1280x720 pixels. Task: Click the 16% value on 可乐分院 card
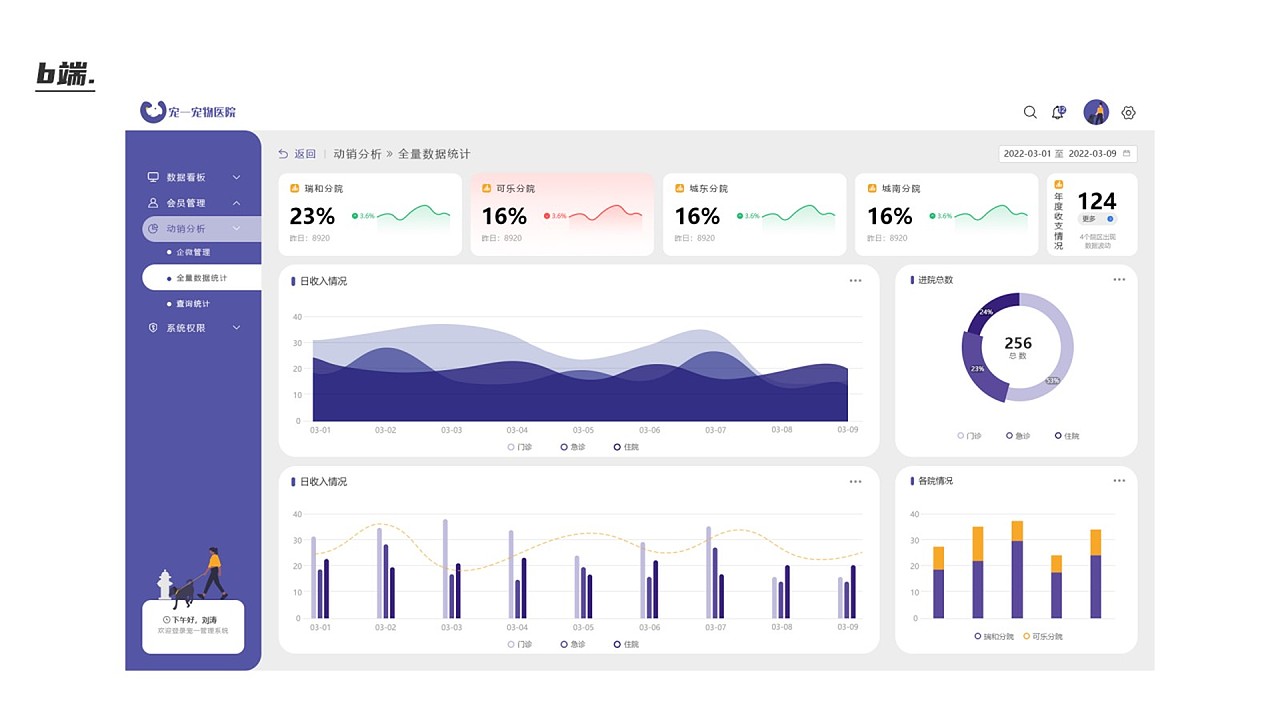[x=504, y=216]
